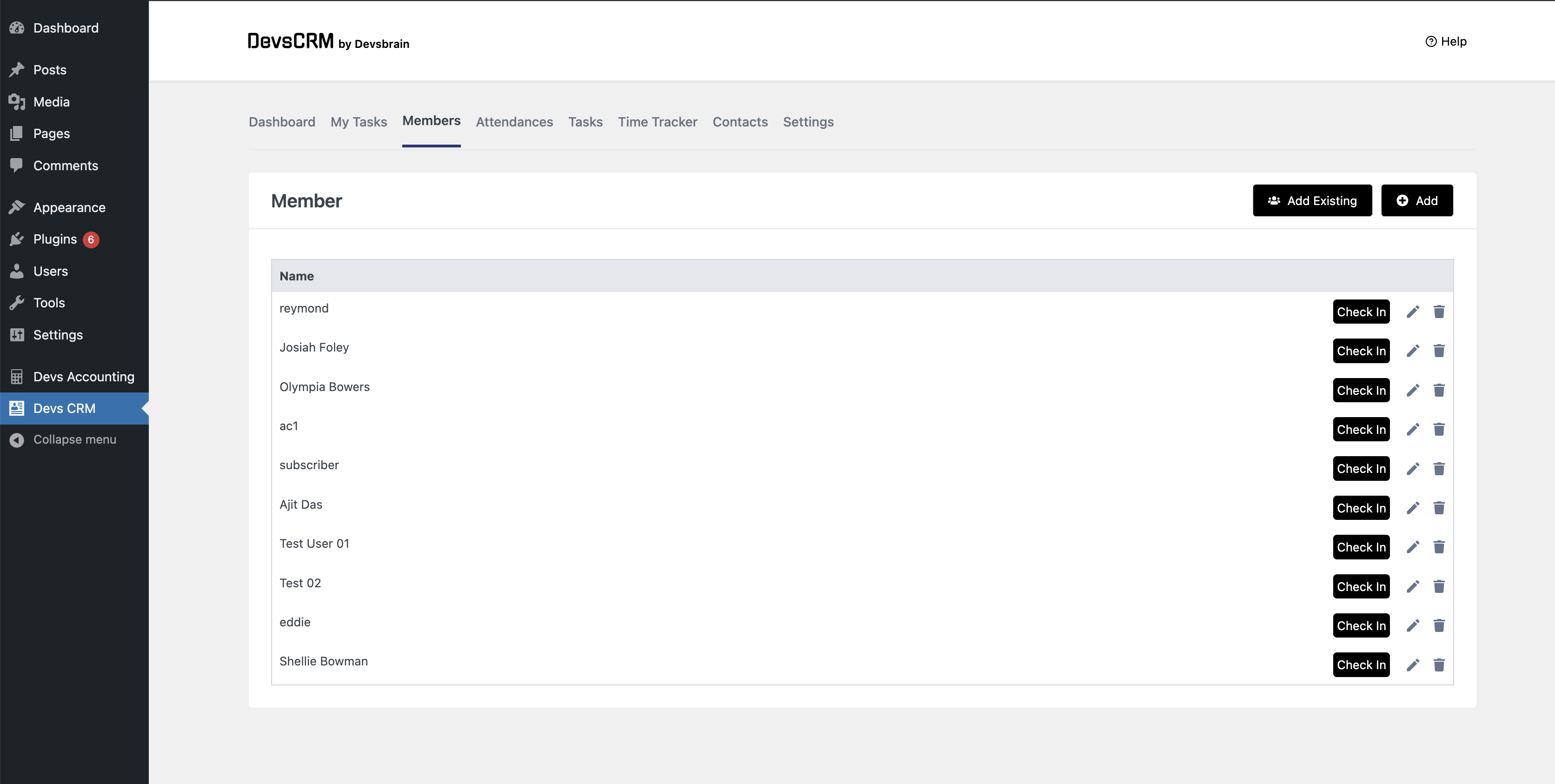Switch to the Attendances tab
The height and width of the screenshot is (784, 1555).
click(514, 122)
